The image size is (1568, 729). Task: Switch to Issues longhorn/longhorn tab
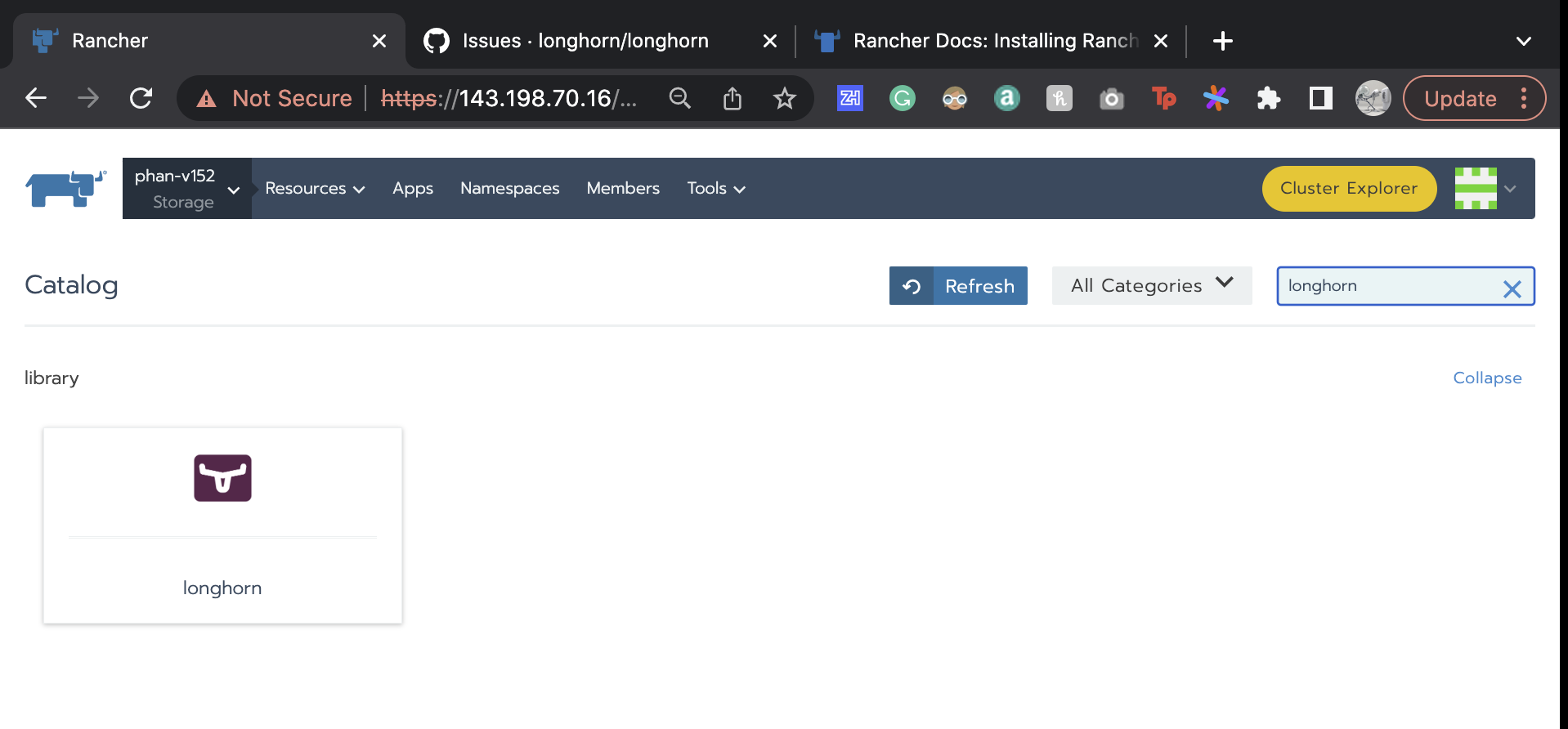pyautogui.click(x=600, y=41)
